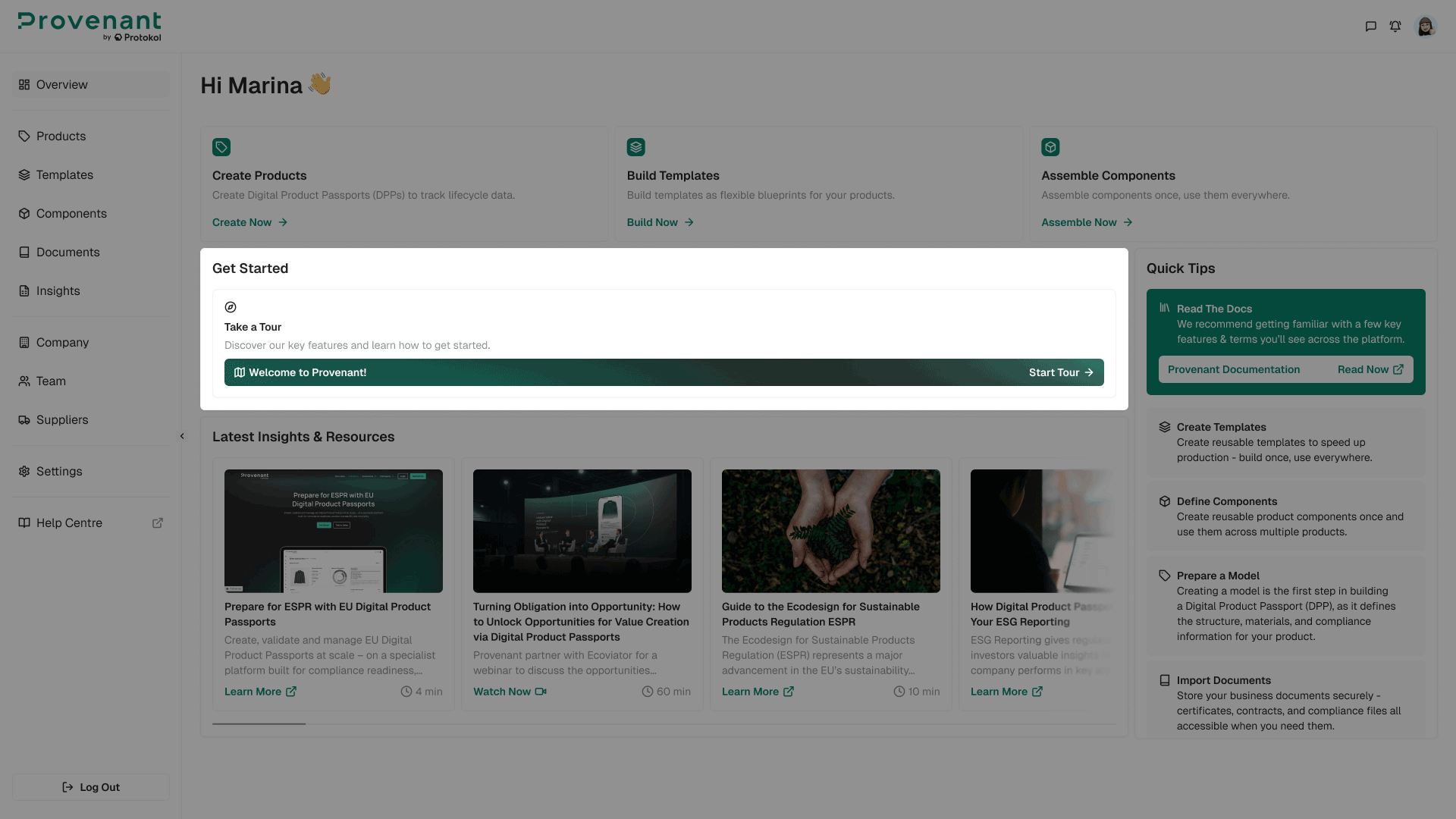Image resolution: width=1456 pixels, height=819 pixels.
Task: Click the Import Documents book icon
Action: tap(1165, 680)
